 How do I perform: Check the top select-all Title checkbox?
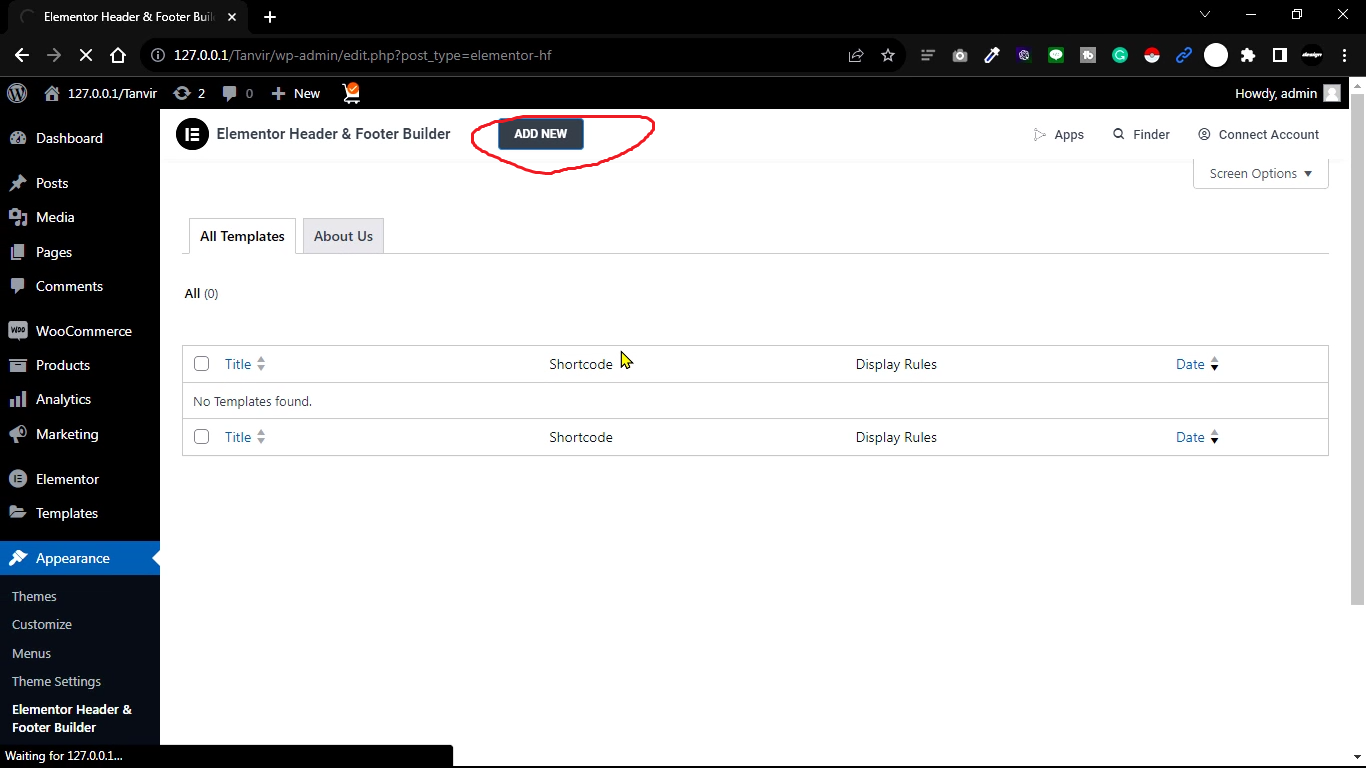click(201, 363)
